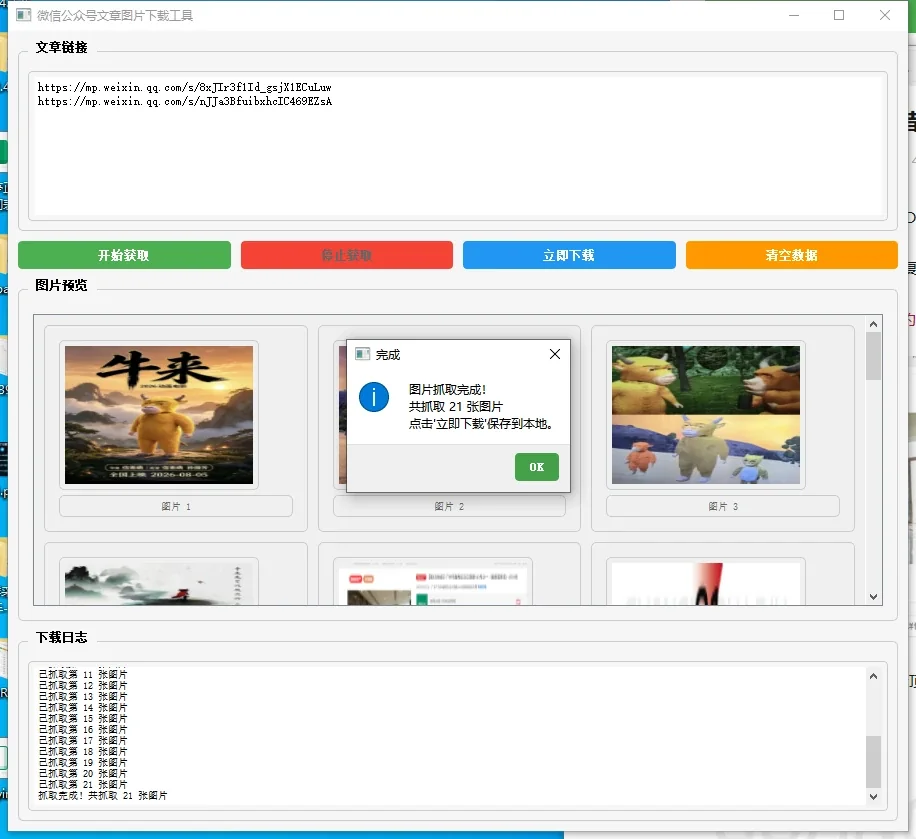Screen dimensions: 916x839
Task: Click the 下载日志 section heading
Action: pyautogui.click(x=61, y=637)
